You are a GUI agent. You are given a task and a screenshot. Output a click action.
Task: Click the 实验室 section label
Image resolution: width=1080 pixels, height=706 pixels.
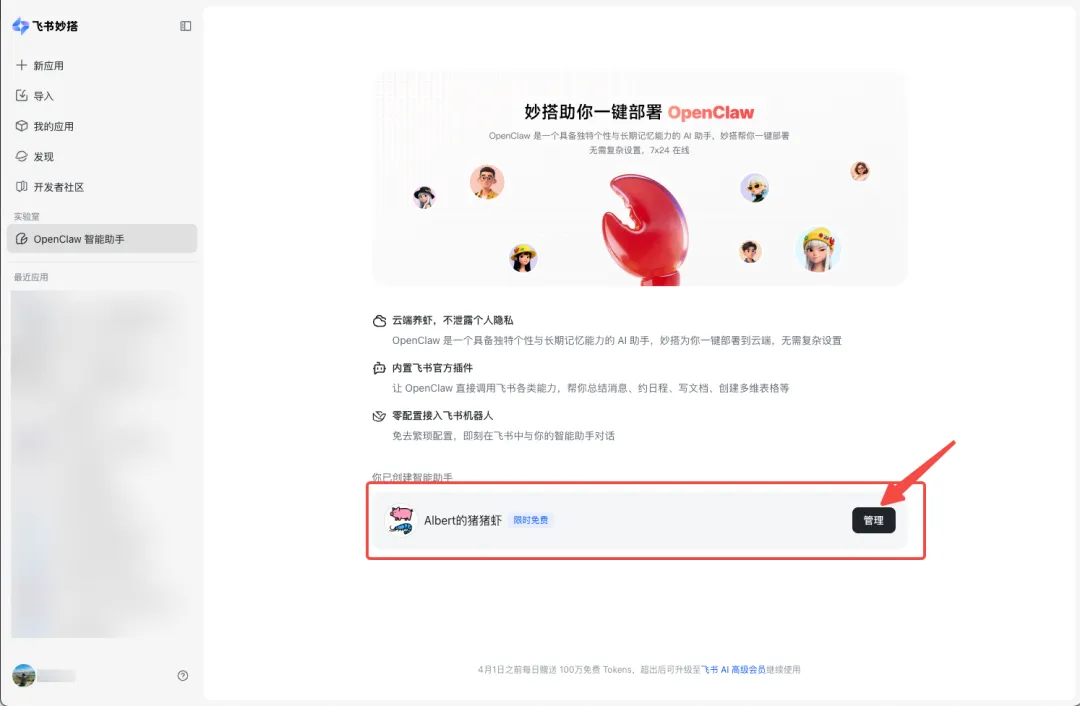point(26,216)
